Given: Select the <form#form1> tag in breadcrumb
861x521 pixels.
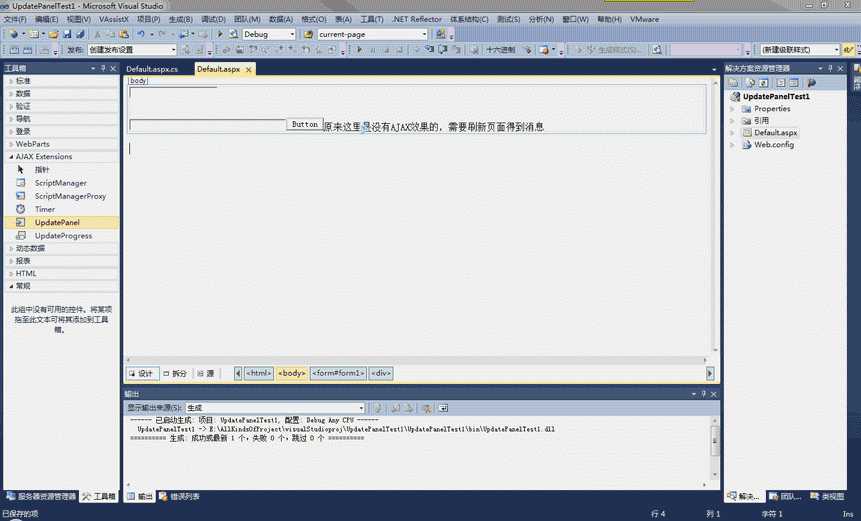Looking at the screenshot, I should pos(338,373).
